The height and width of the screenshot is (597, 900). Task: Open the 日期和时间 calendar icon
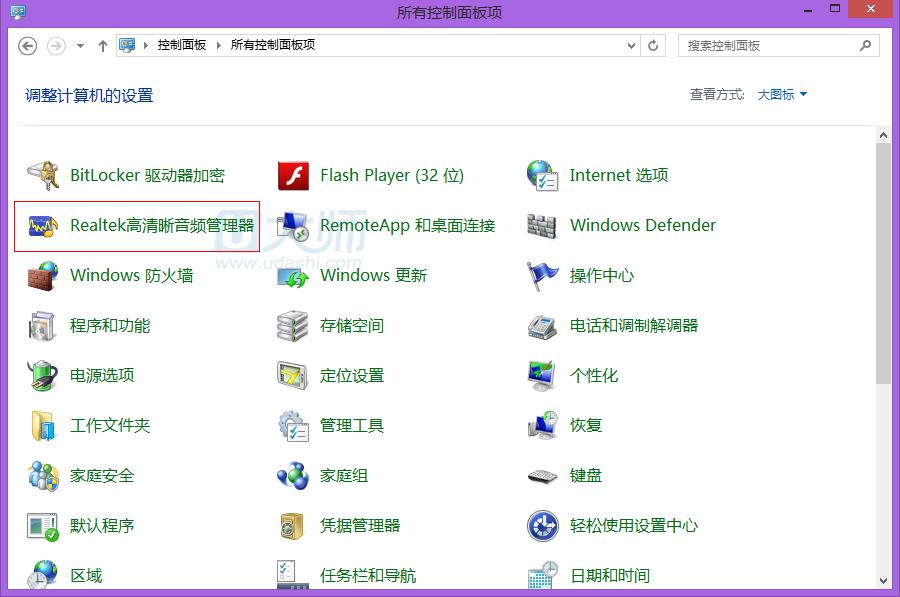pyautogui.click(x=542, y=575)
